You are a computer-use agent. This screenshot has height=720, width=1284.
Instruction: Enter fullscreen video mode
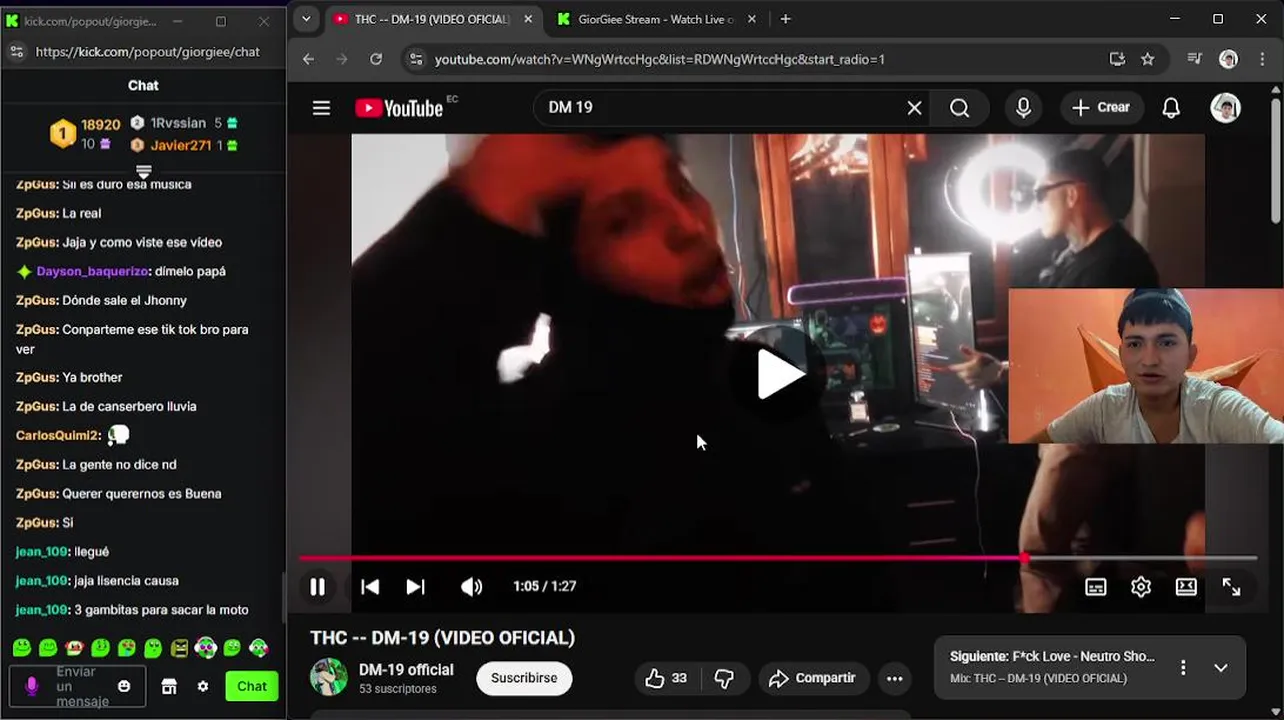[x=1232, y=587]
